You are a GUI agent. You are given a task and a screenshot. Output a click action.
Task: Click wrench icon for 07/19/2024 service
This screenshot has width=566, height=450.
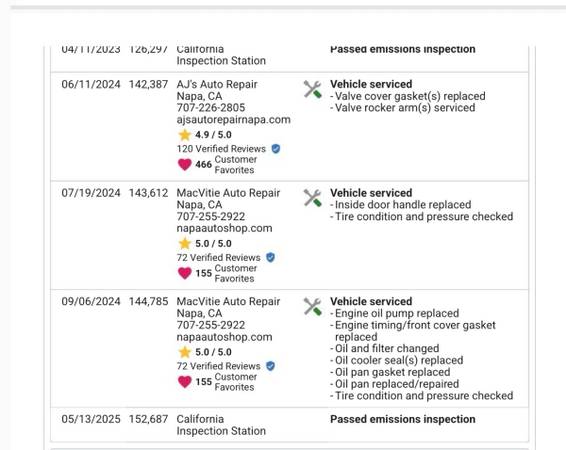(312, 198)
